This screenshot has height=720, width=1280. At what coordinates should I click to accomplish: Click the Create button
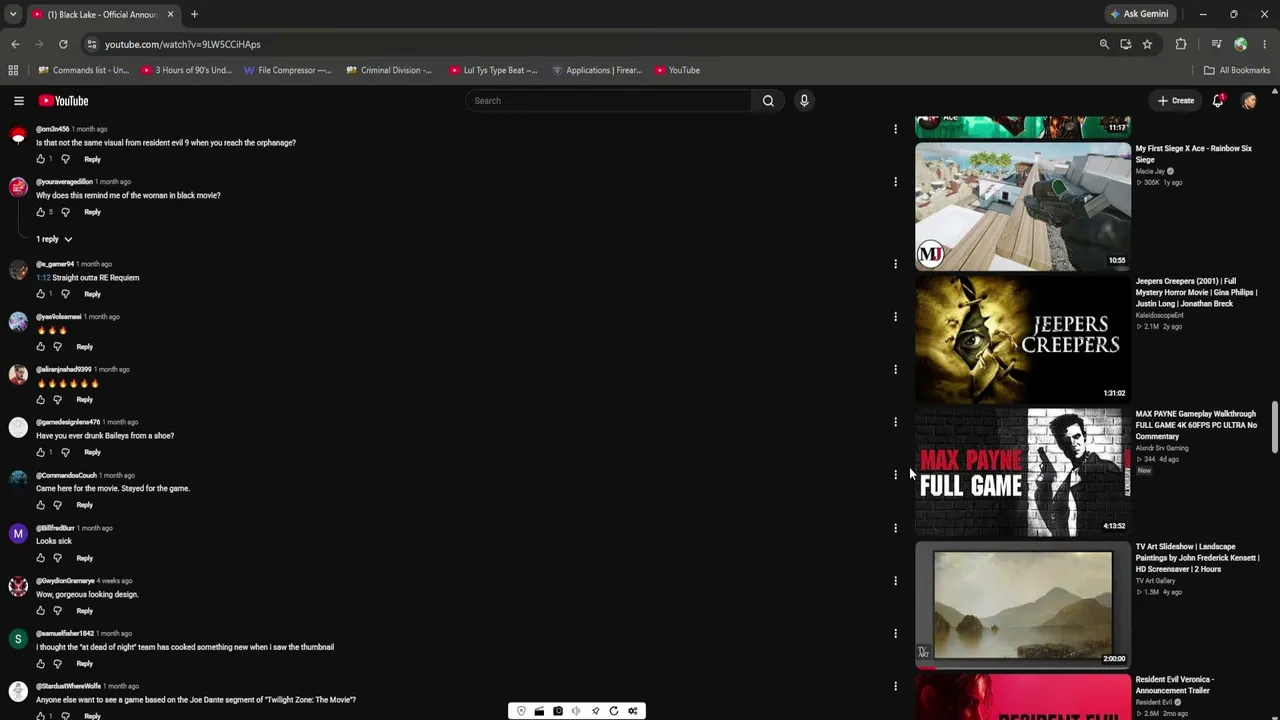coord(1176,101)
